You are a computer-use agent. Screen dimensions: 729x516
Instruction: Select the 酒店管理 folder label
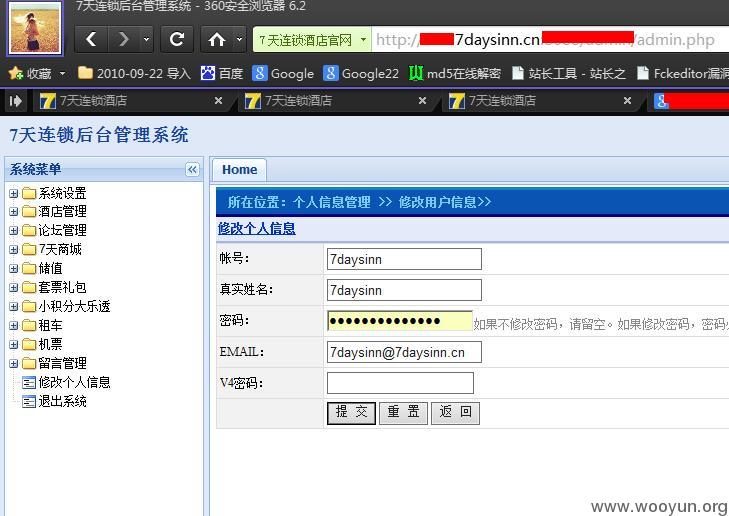(x=62, y=212)
